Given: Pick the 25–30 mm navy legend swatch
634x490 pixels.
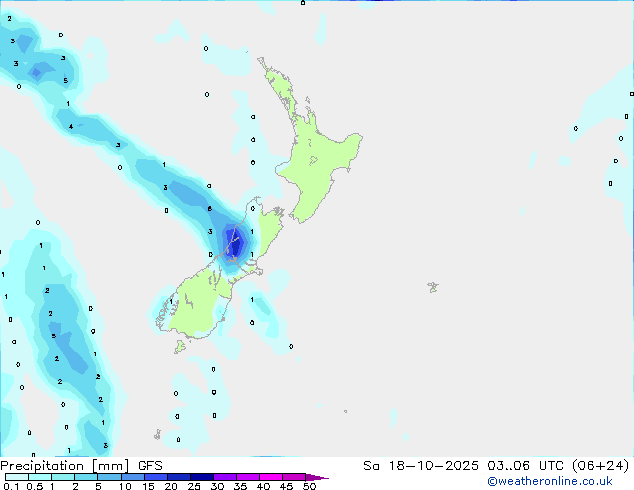Looking at the screenshot, I should [201, 477].
